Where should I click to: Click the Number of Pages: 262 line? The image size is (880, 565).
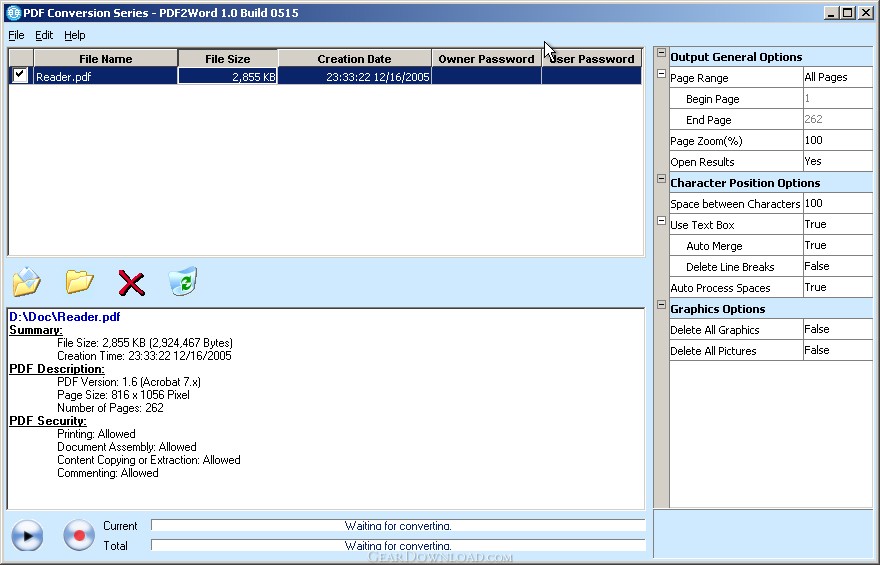110,408
